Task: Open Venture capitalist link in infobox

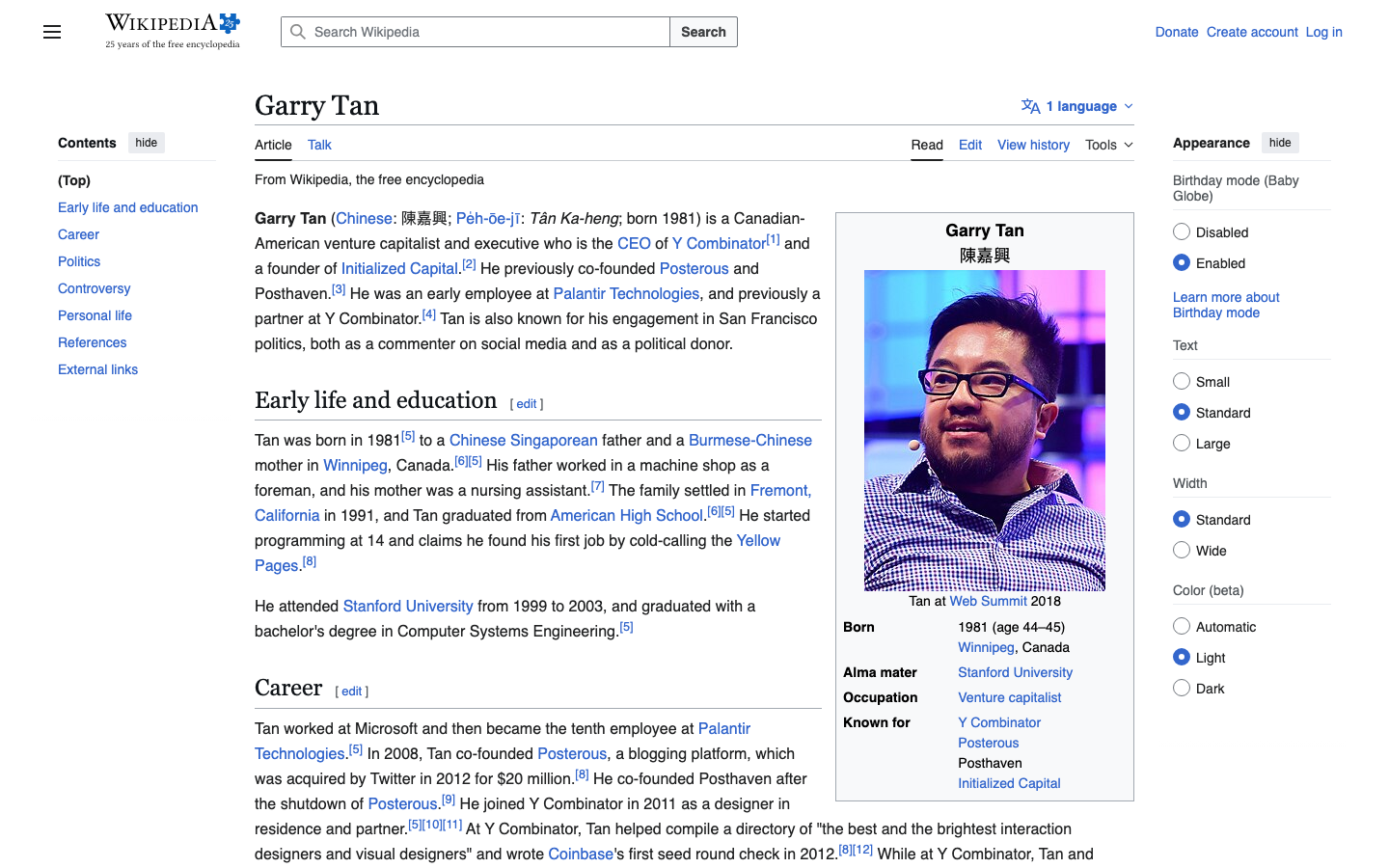Action: [1009, 697]
